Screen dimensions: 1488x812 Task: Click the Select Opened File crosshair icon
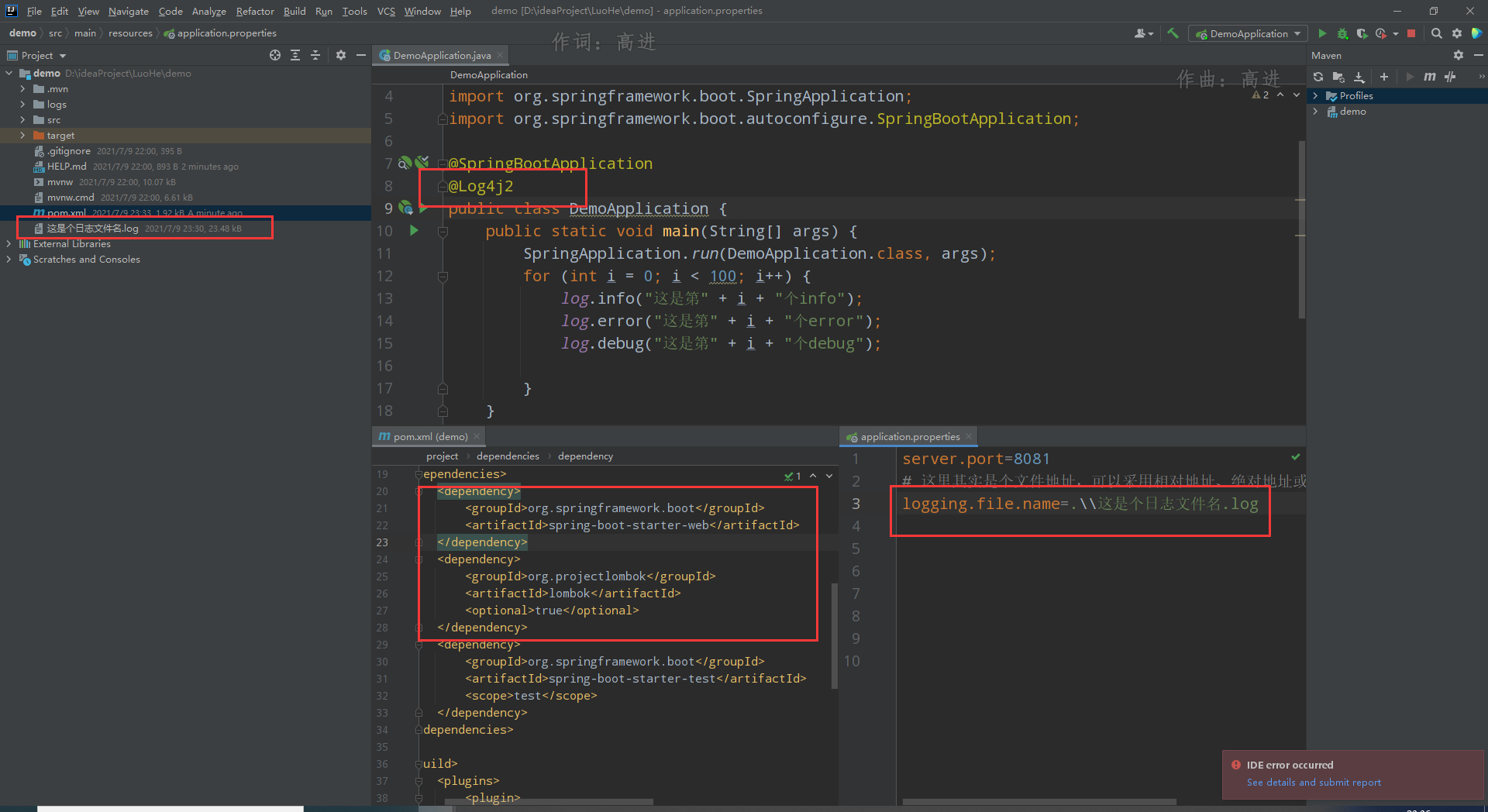(274, 55)
